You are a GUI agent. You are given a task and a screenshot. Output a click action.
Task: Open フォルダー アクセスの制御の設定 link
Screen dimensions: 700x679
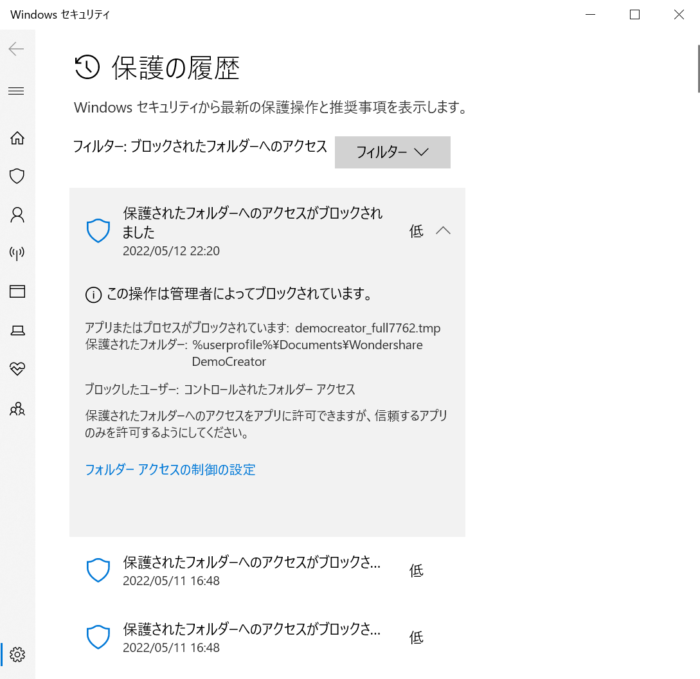170,470
